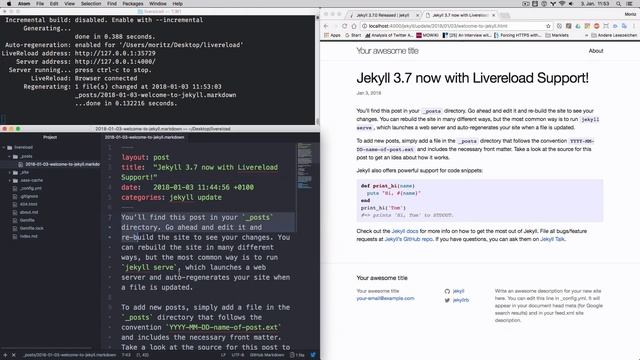Viewport: 640px width, 360px height.
Task: Click the bird icon in Atom's status bar
Action: click(x=313, y=355)
